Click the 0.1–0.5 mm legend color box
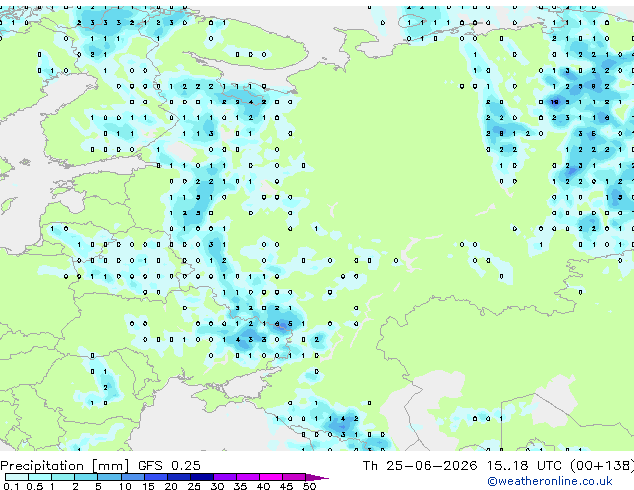Screen dimensions: 634x490 pos(17,477)
